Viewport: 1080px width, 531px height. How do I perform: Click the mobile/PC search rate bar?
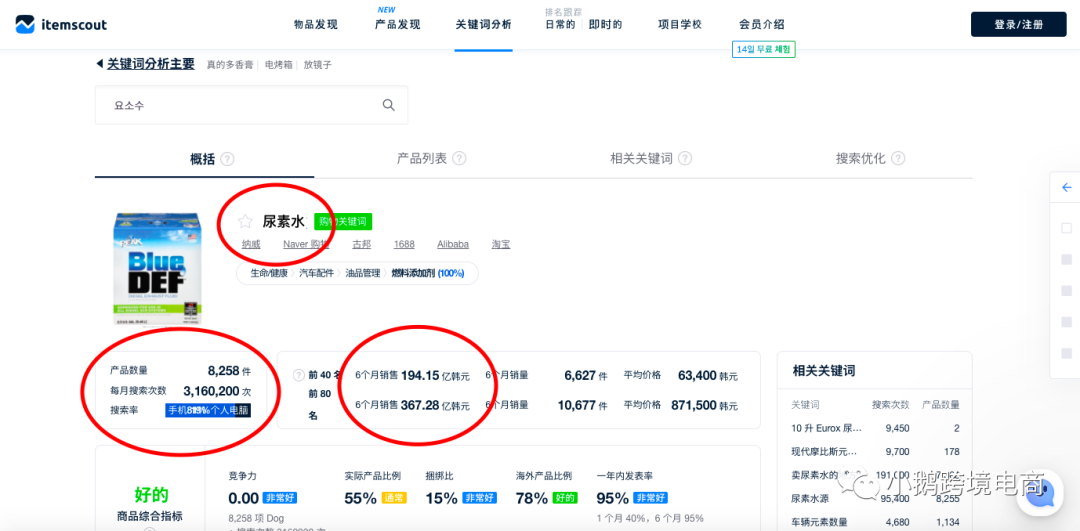[x=208, y=410]
